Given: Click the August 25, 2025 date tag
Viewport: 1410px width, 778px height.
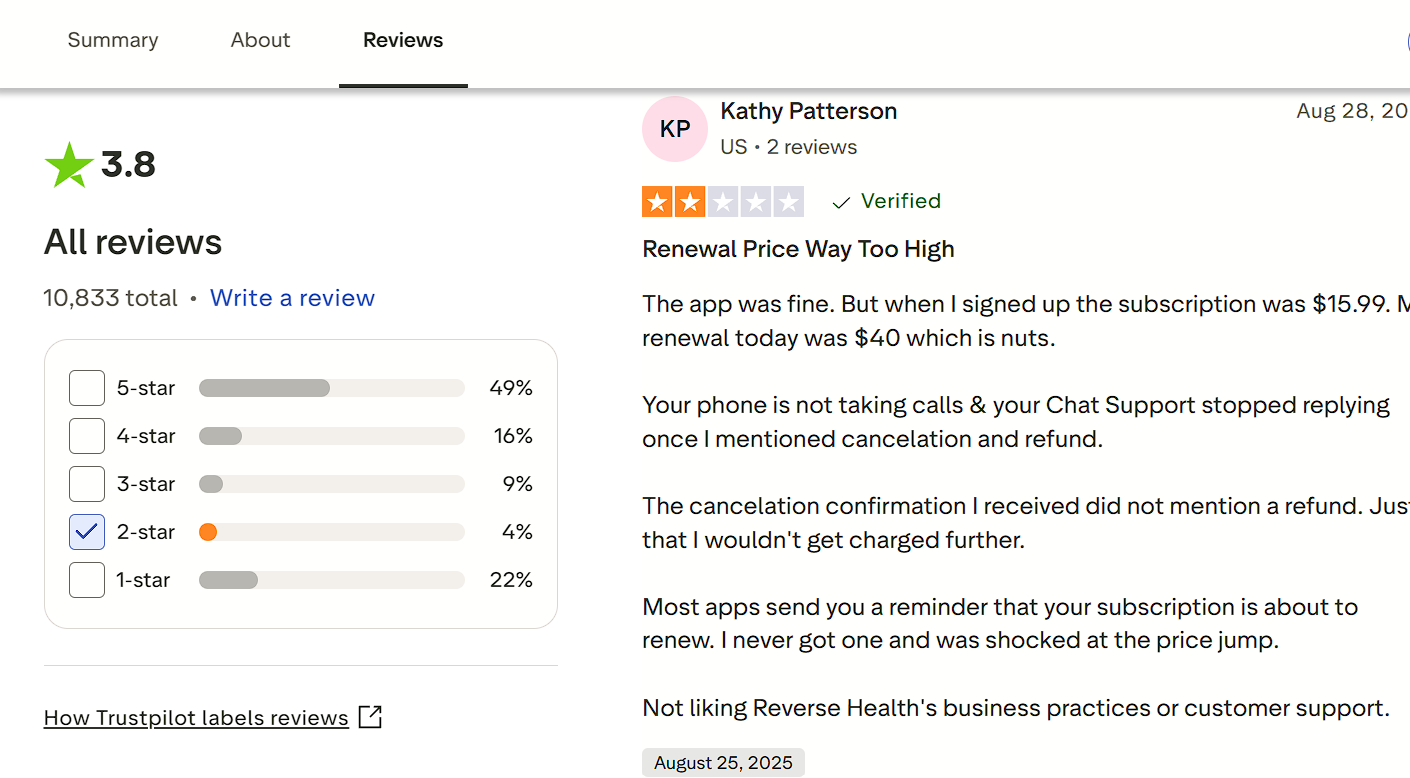Looking at the screenshot, I should pos(723,763).
